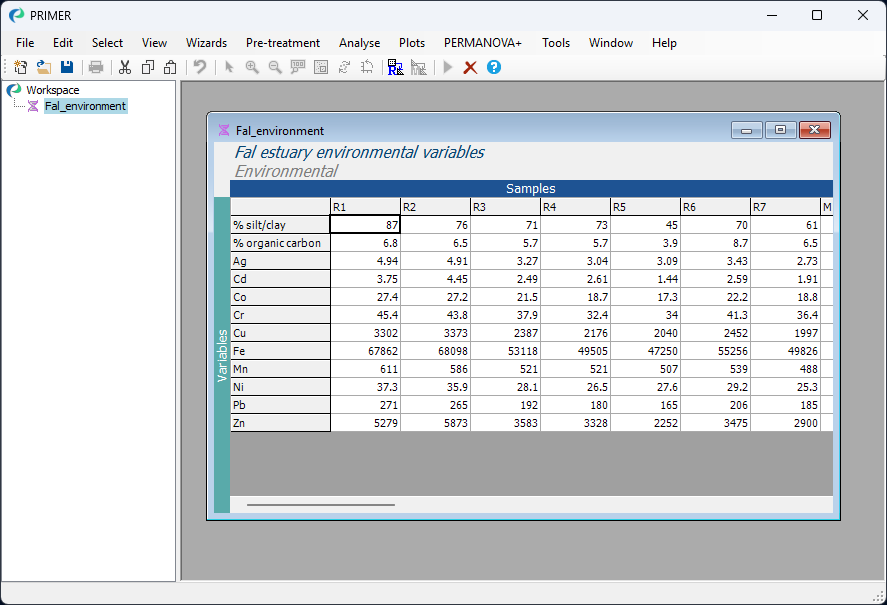Screen dimensions: 887x605
Task: Open Help via blue question mark icon
Action: point(493,67)
